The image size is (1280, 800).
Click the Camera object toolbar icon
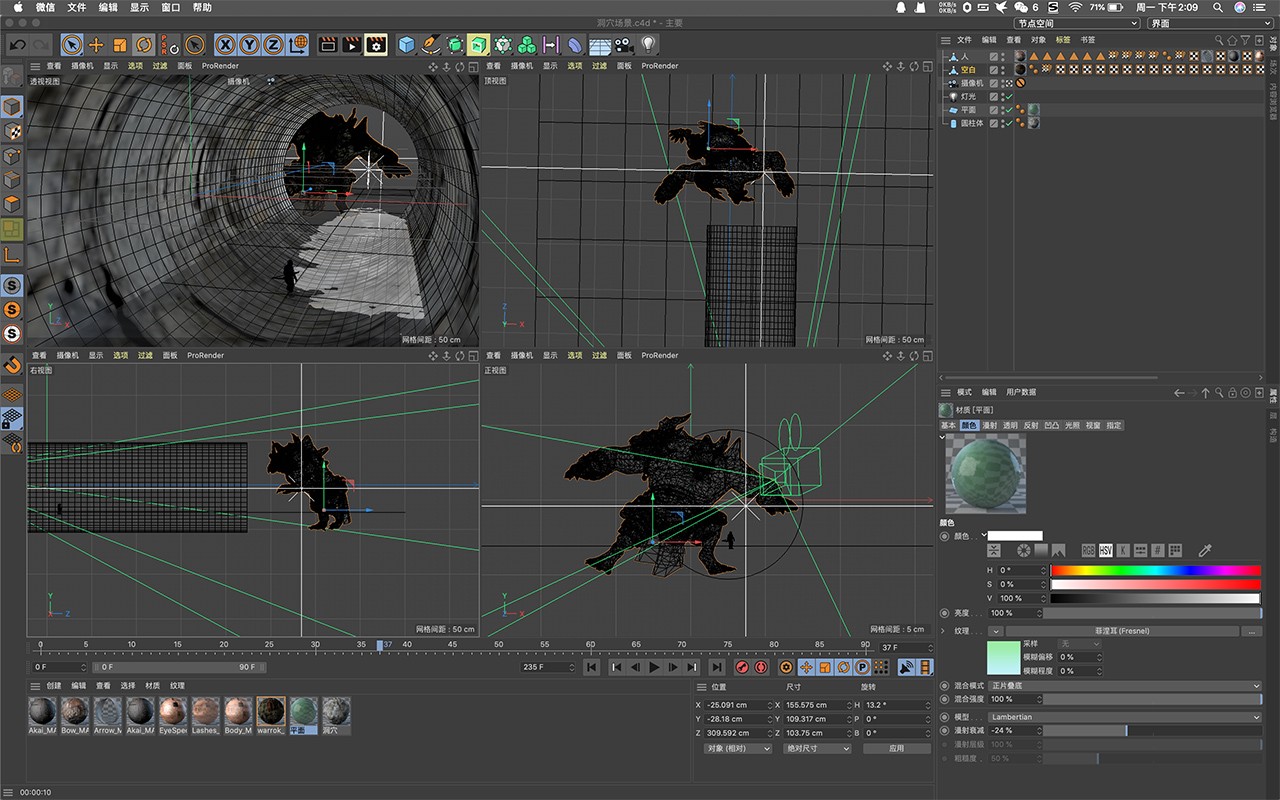pos(624,44)
